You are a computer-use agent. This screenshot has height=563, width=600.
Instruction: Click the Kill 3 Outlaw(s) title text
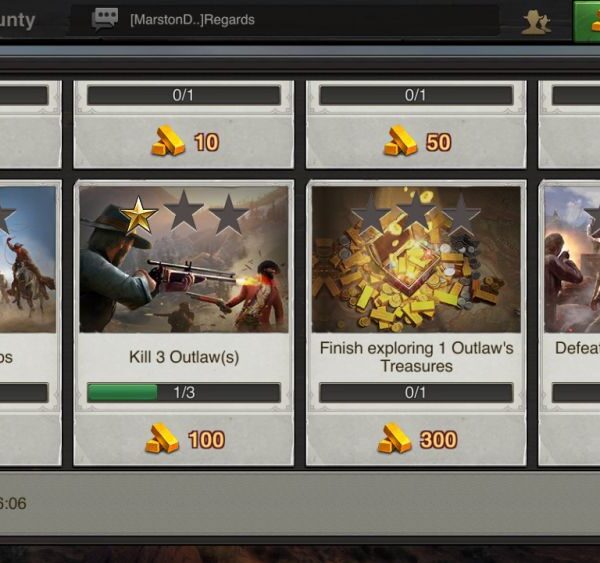pyautogui.click(x=184, y=357)
